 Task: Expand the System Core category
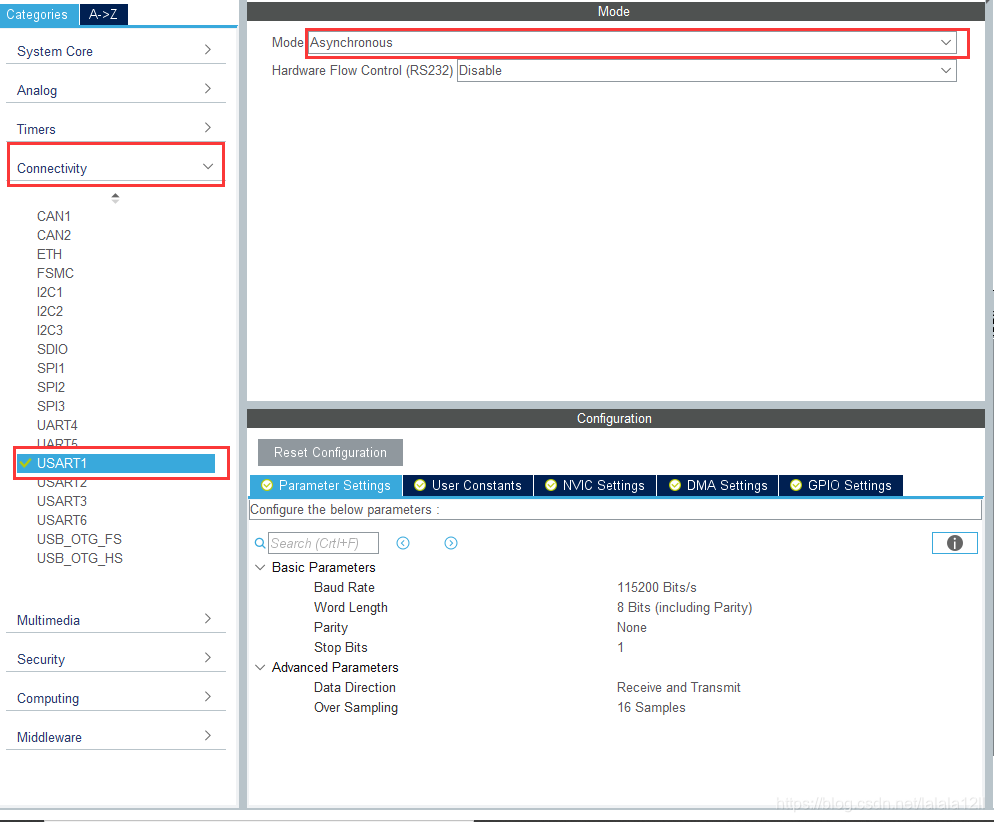click(115, 51)
